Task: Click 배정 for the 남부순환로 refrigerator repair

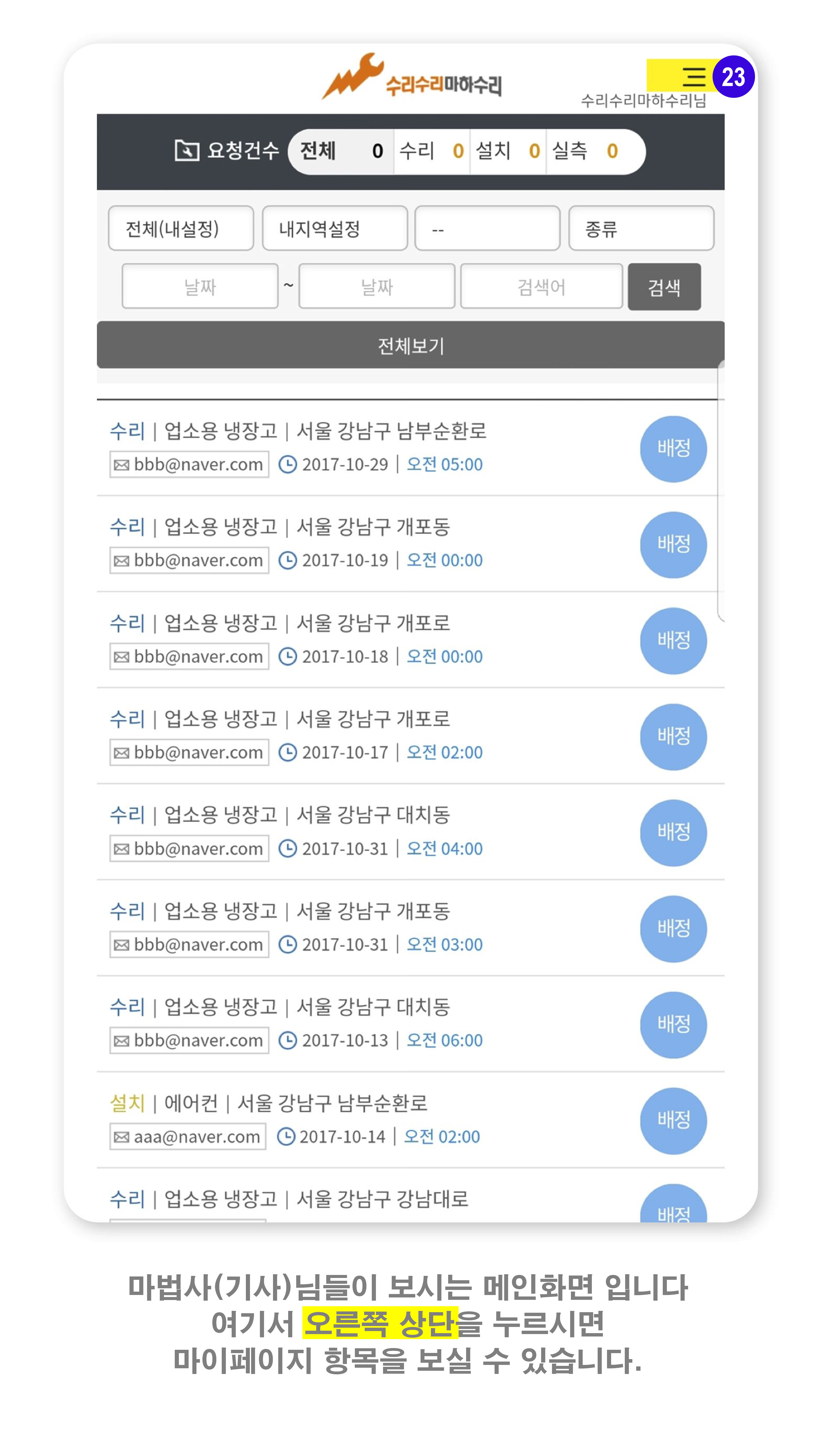Action: pyautogui.click(x=673, y=449)
